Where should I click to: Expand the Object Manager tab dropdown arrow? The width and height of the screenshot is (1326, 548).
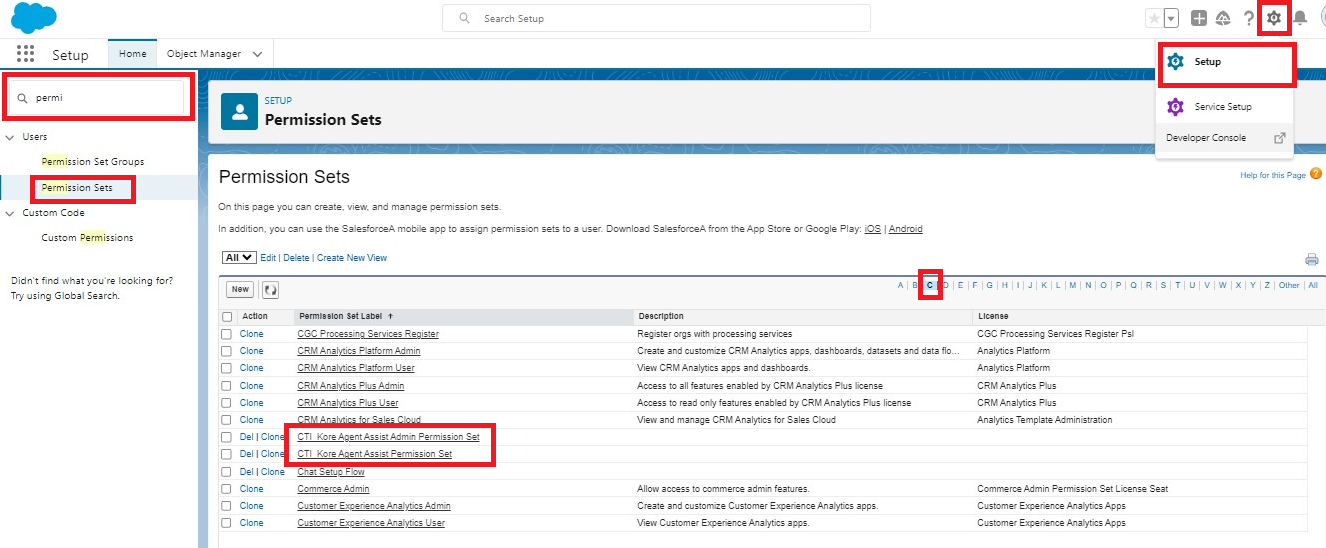258,54
